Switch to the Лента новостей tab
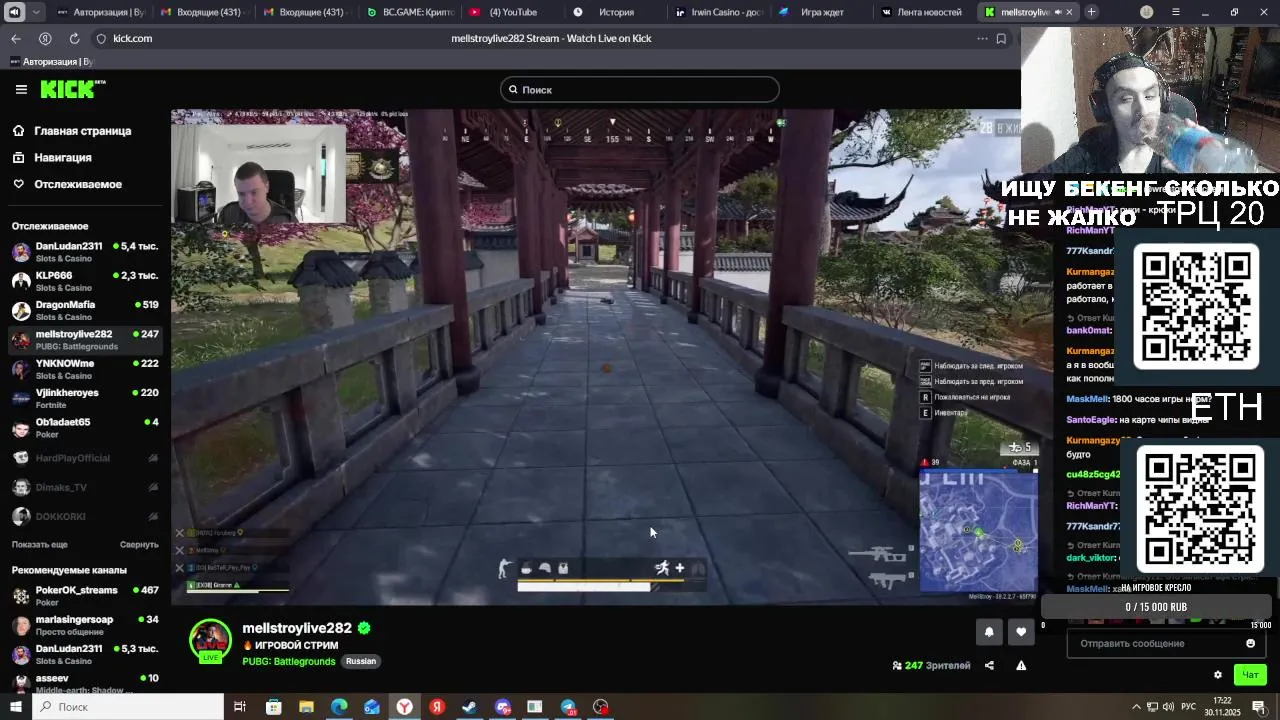The image size is (1280, 720). pyautogui.click(x=923, y=12)
